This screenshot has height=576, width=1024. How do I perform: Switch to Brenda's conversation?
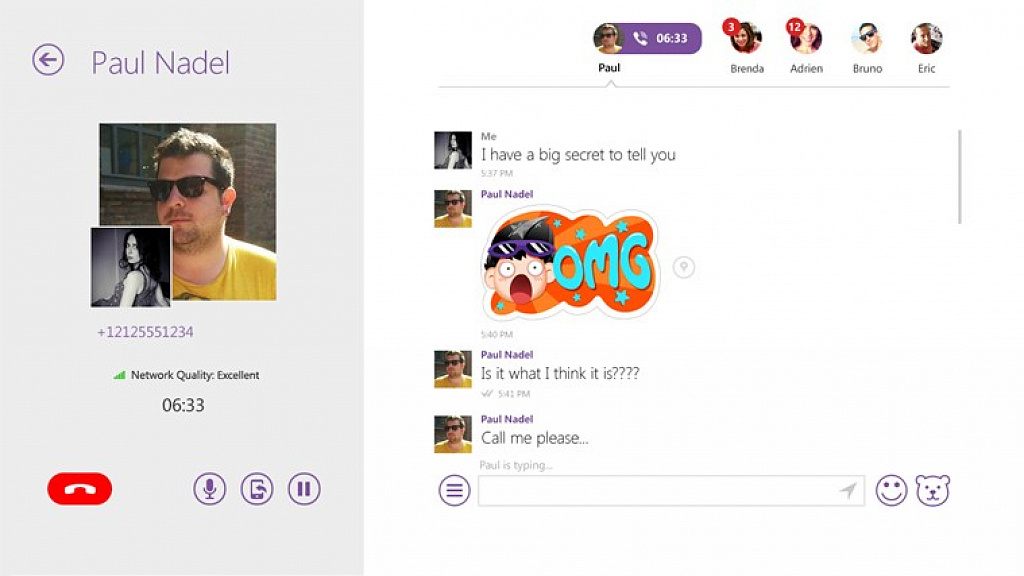point(746,47)
